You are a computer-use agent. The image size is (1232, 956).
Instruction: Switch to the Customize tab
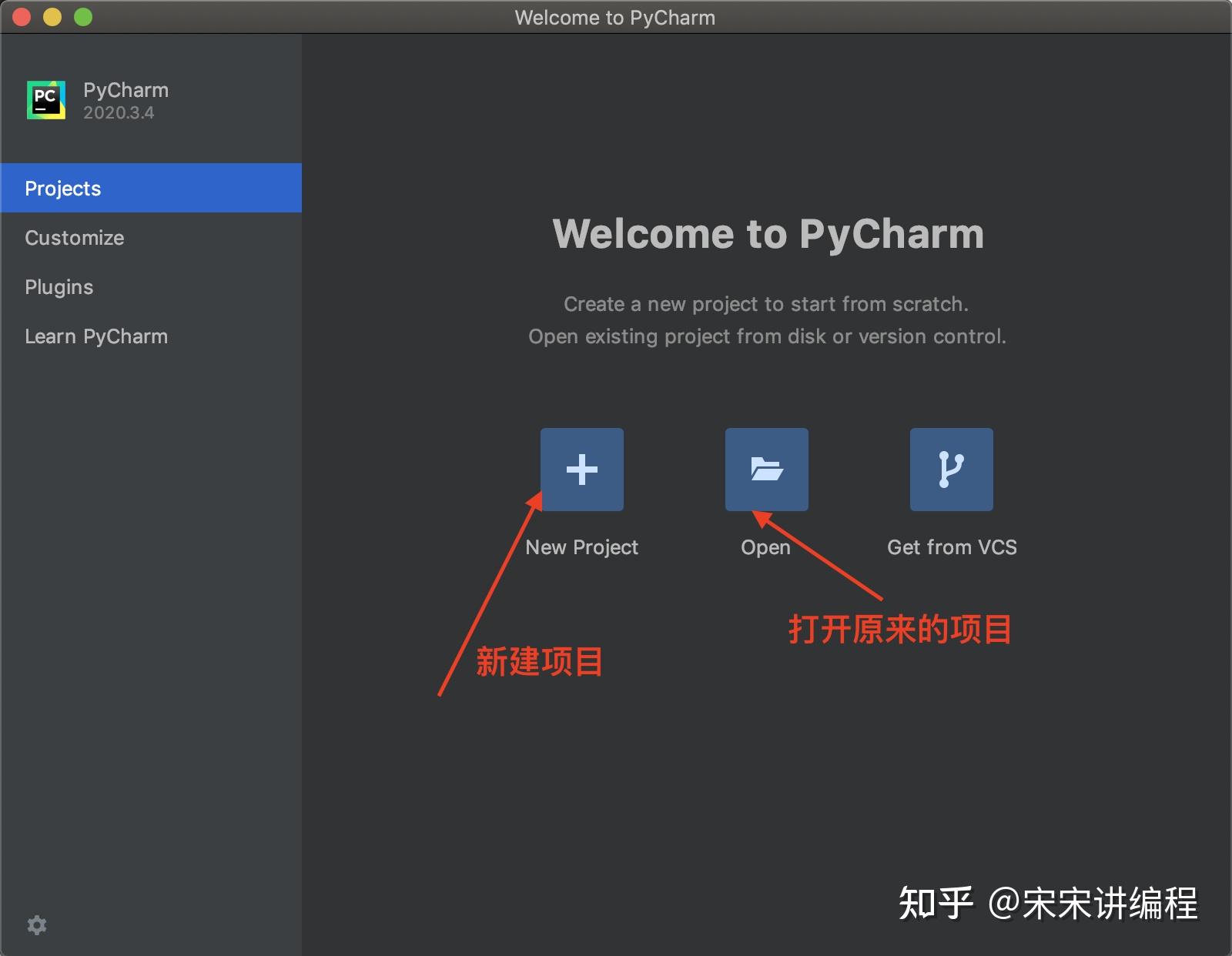point(151,237)
